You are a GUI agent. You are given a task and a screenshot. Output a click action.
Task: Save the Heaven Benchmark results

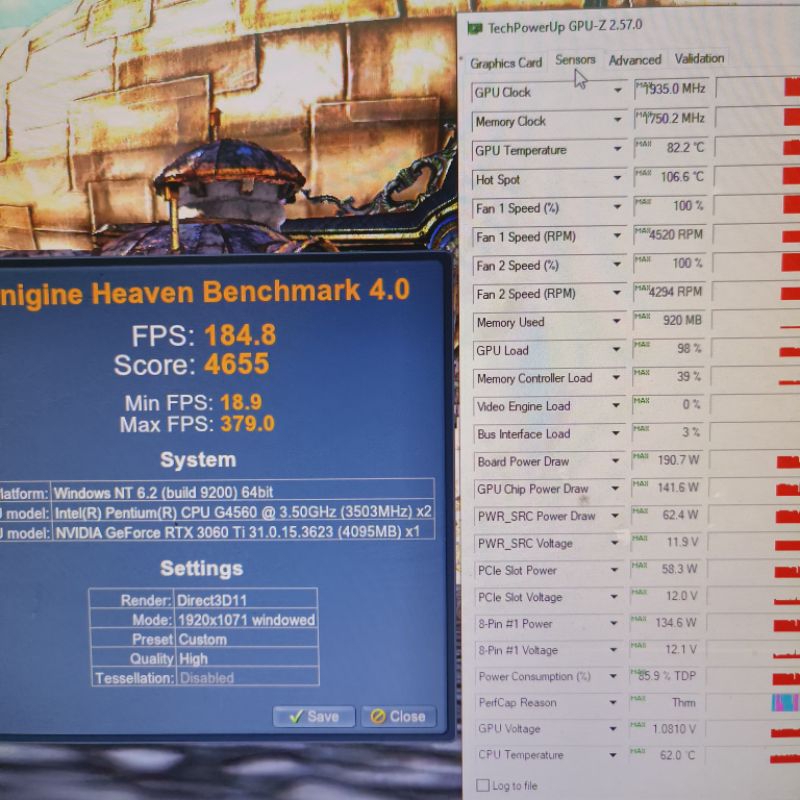[314, 716]
